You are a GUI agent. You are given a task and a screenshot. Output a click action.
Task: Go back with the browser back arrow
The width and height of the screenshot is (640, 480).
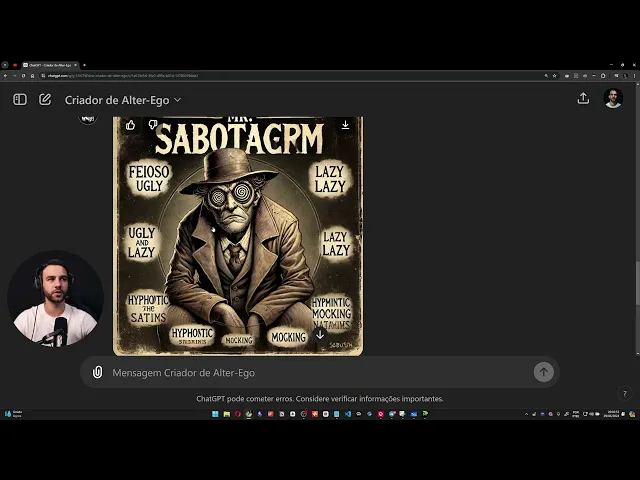(x=5, y=76)
